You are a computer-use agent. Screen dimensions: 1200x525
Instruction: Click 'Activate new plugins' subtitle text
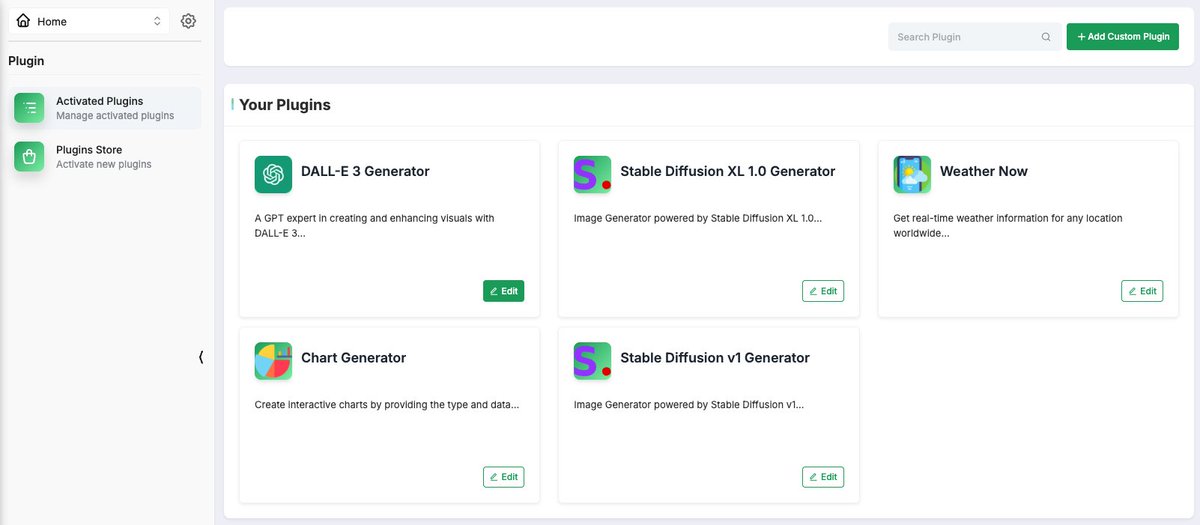pos(104,164)
